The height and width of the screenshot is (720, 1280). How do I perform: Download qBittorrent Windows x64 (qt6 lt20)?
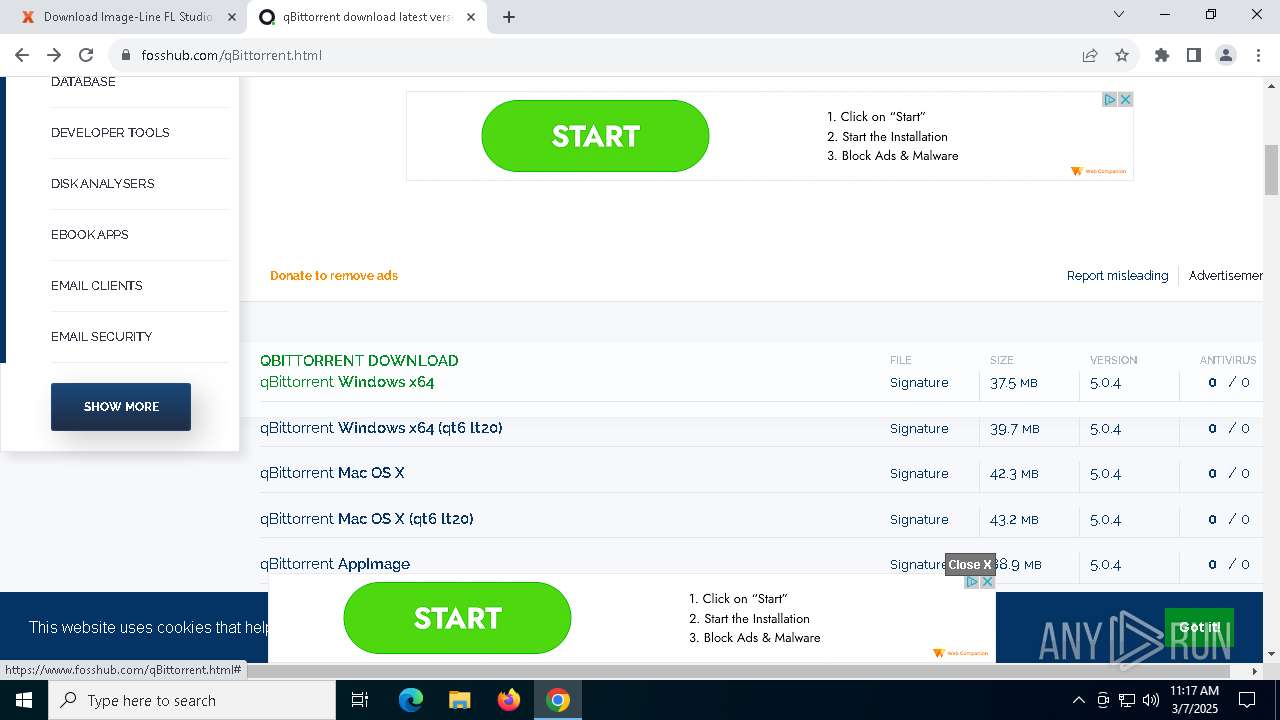click(x=381, y=428)
